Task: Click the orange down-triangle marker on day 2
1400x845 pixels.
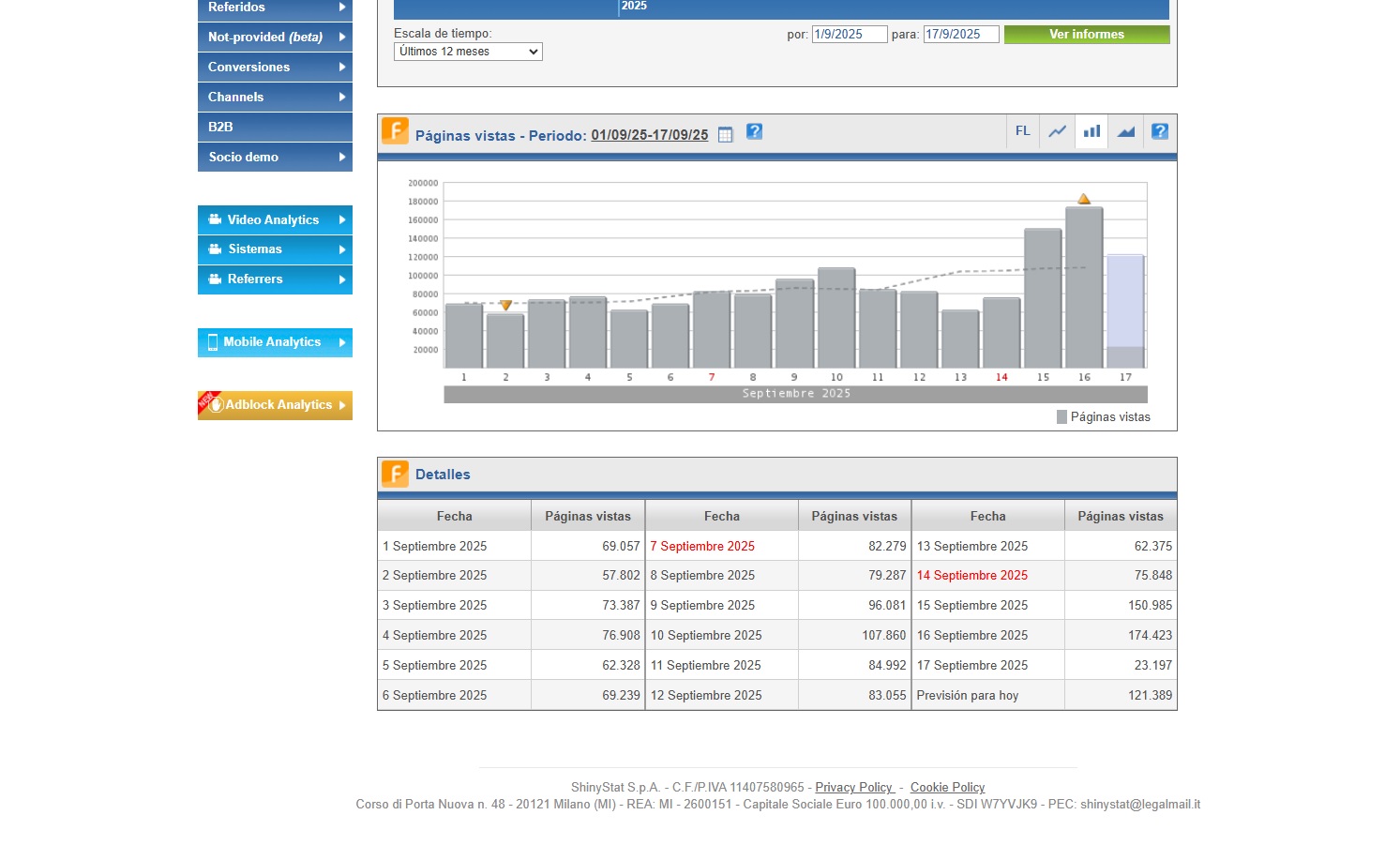Action: 505,306
